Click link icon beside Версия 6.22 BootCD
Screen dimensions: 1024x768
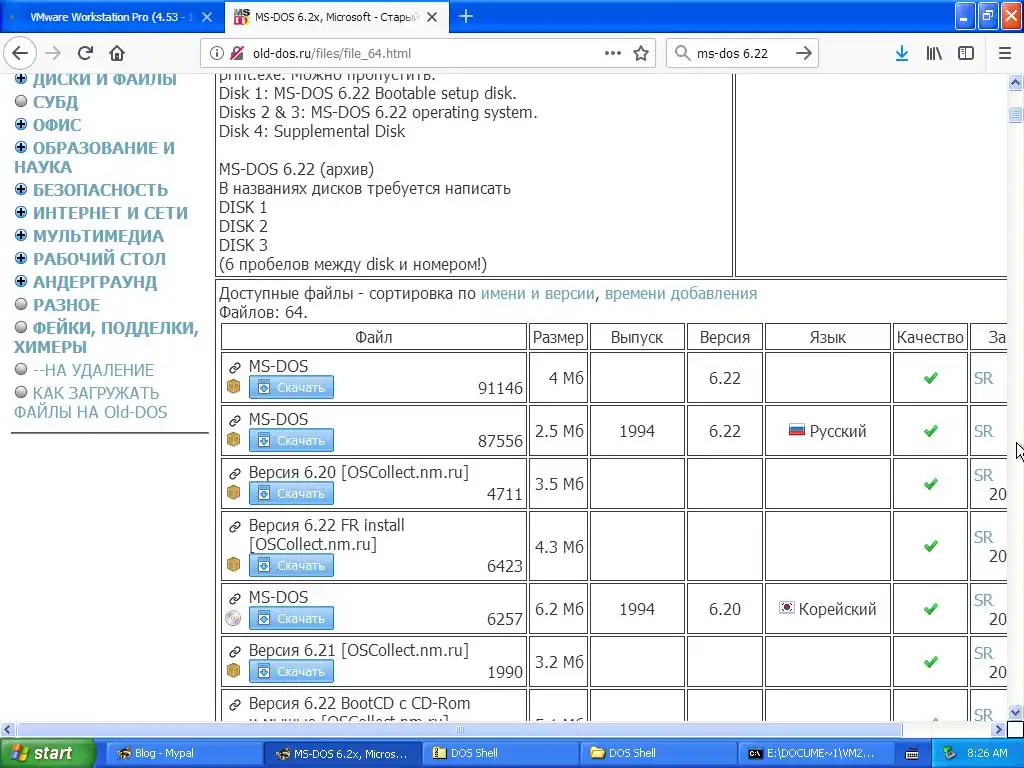234,705
